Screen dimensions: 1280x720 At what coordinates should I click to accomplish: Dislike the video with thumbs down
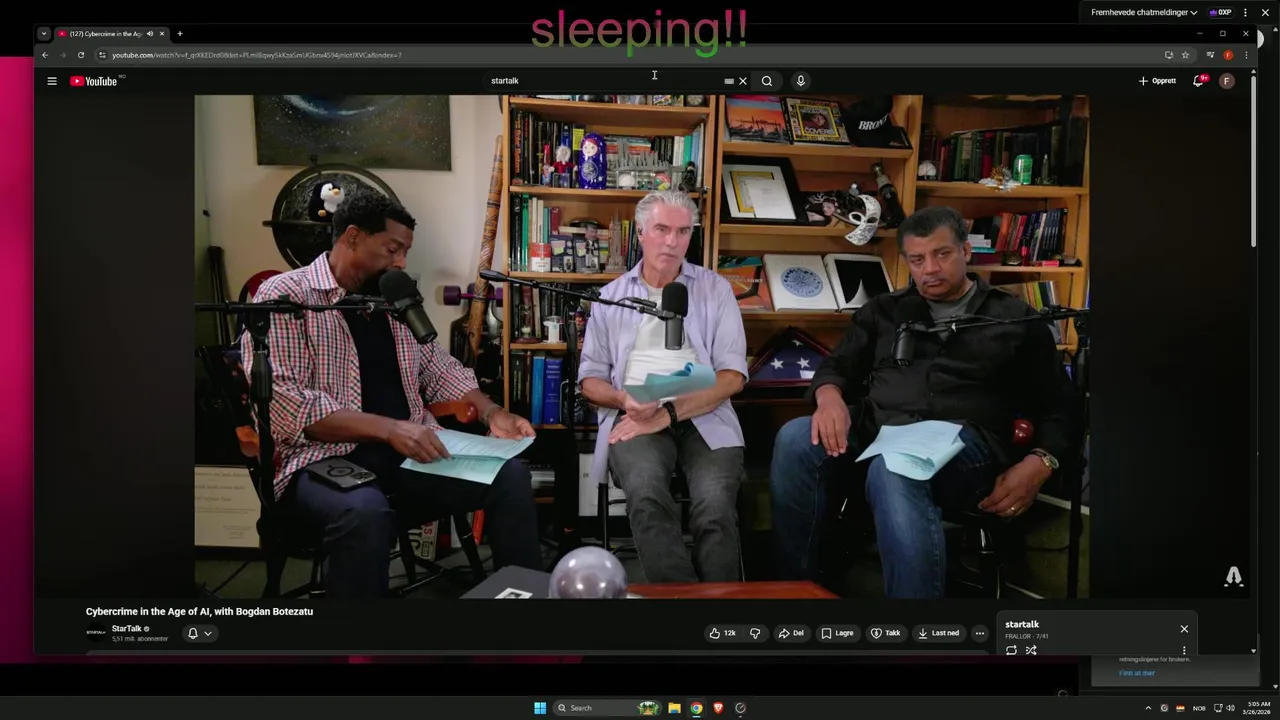click(755, 633)
